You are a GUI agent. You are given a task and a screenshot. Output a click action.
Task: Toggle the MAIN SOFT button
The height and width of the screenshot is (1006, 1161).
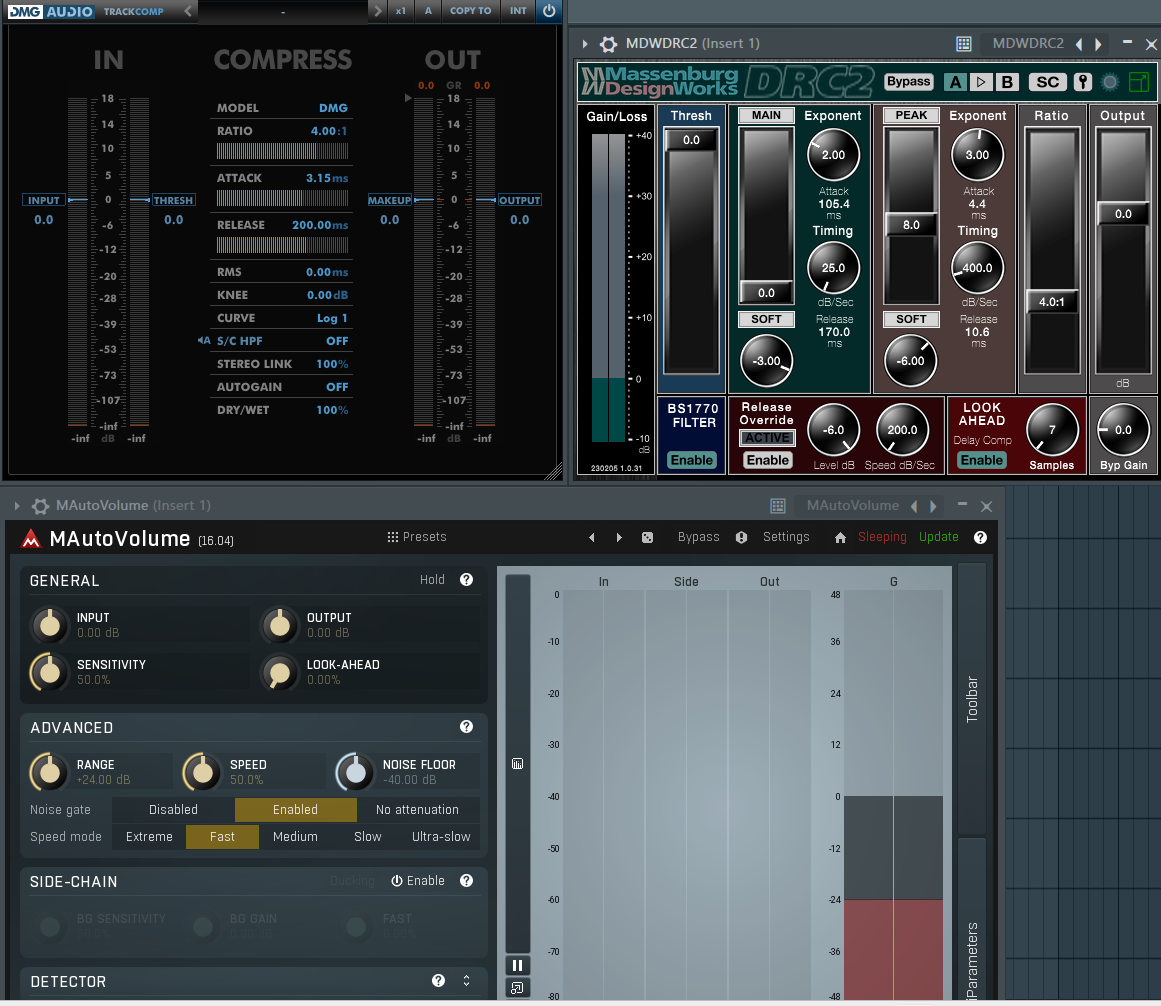pyautogui.click(x=766, y=319)
